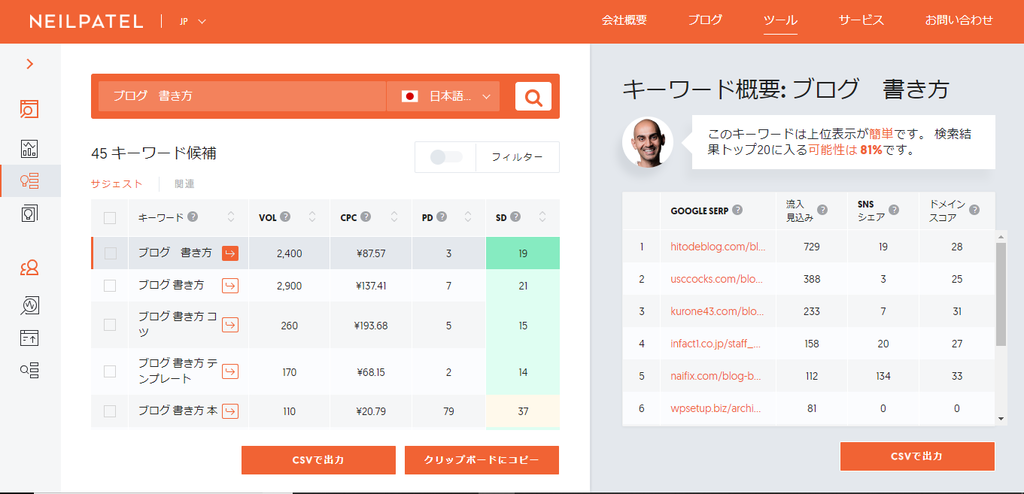Check the select-all checkbox in table header

coord(110,218)
